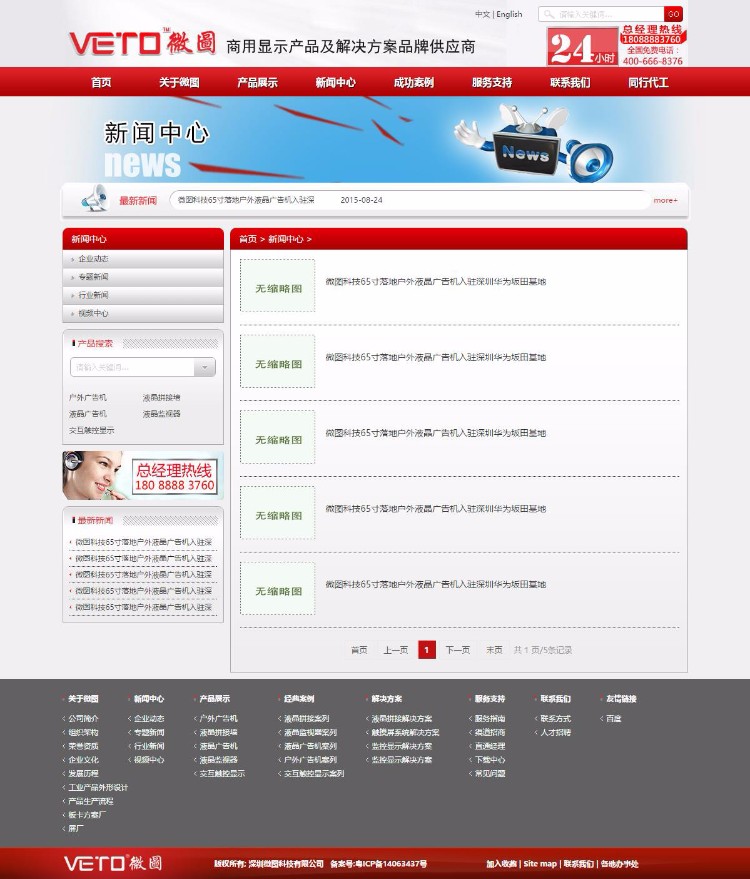Go to 末页 in the pagination
The width and height of the screenshot is (750, 879).
[494, 650]
